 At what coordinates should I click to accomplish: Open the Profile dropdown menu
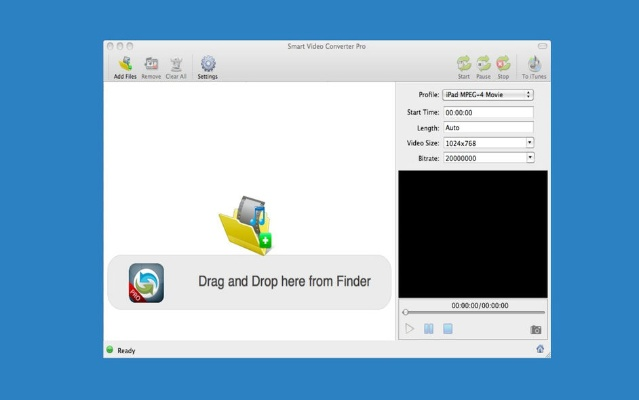pyautogui.click(x=488, y=95)
